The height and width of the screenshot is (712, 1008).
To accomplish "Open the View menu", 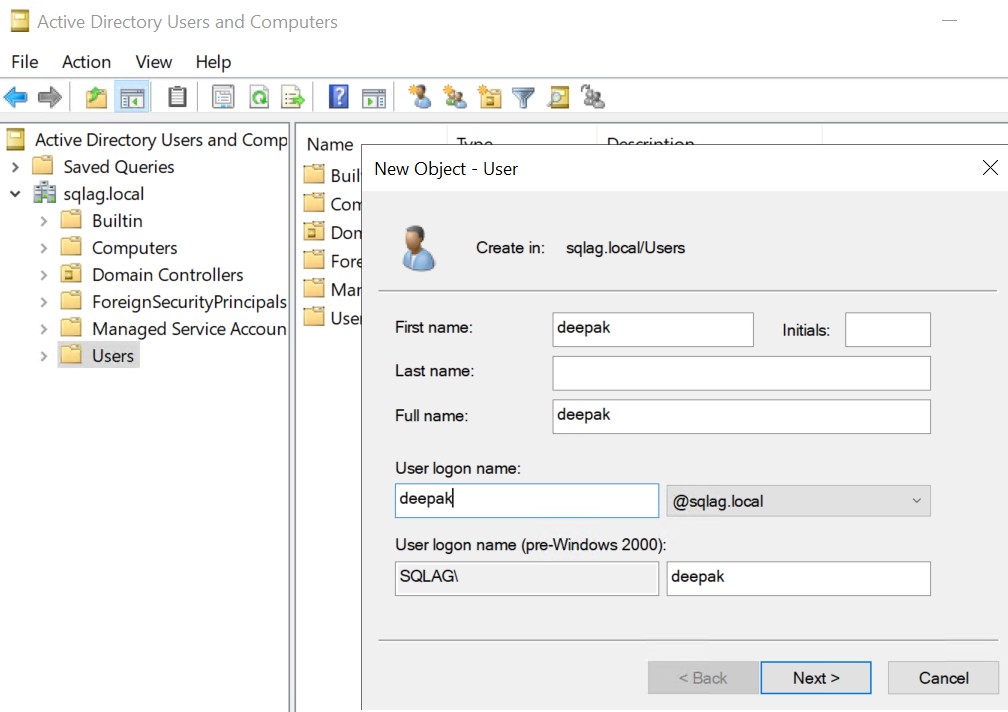I will pos(154,62).
